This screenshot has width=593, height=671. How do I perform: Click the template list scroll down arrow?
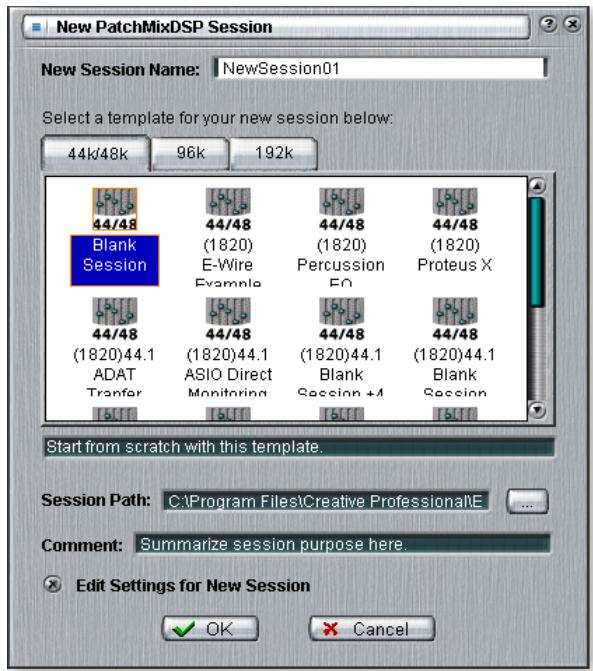tap(537, 410)
